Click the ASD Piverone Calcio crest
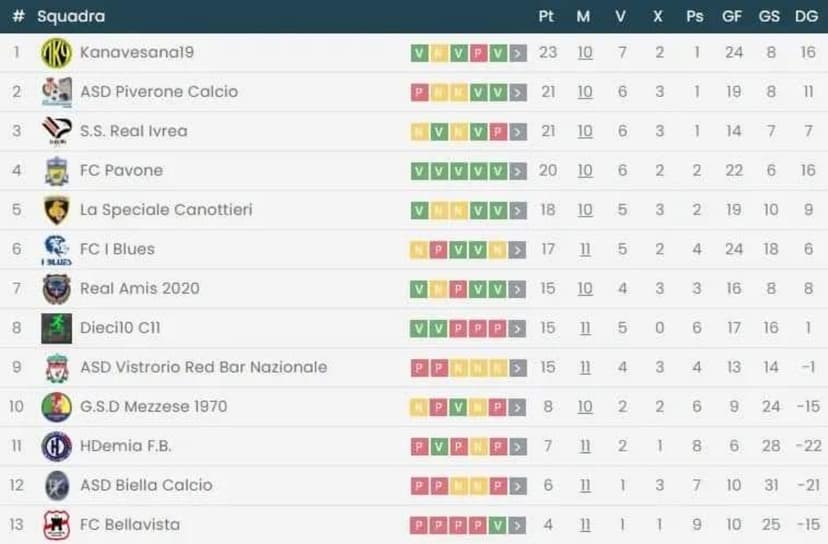828x544 pixels. (x=56, y=92)
